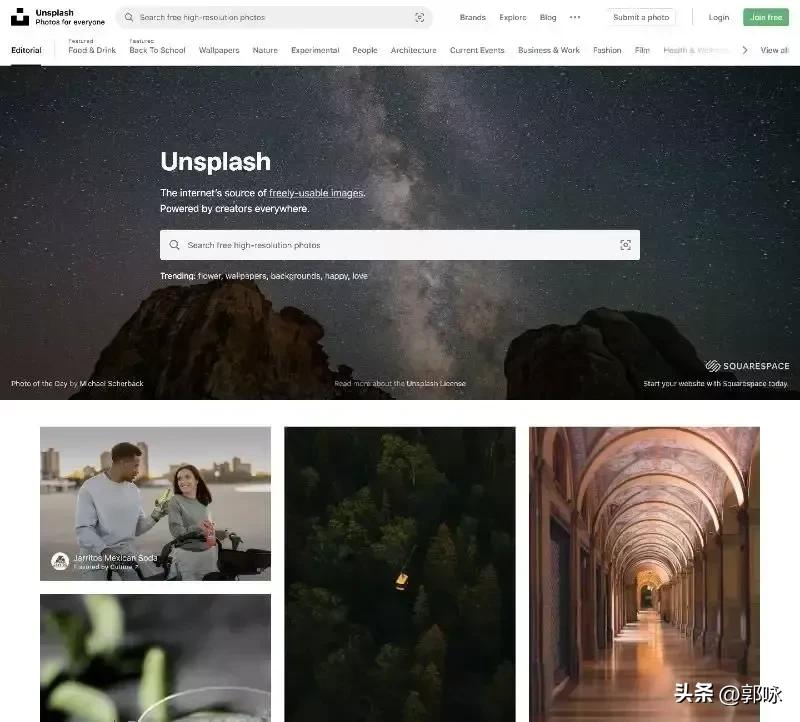
Task: Select the Fashion topic
Action: (607, 50)
